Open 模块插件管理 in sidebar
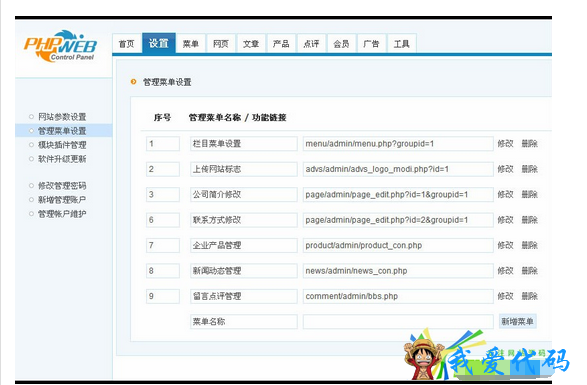Screen dimensions: 587x385 62,145
